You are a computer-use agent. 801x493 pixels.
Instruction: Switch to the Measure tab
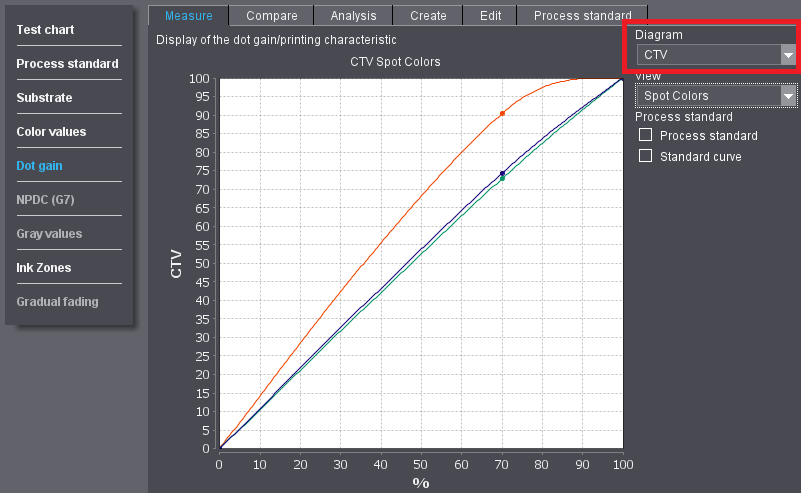pos(188,15)
